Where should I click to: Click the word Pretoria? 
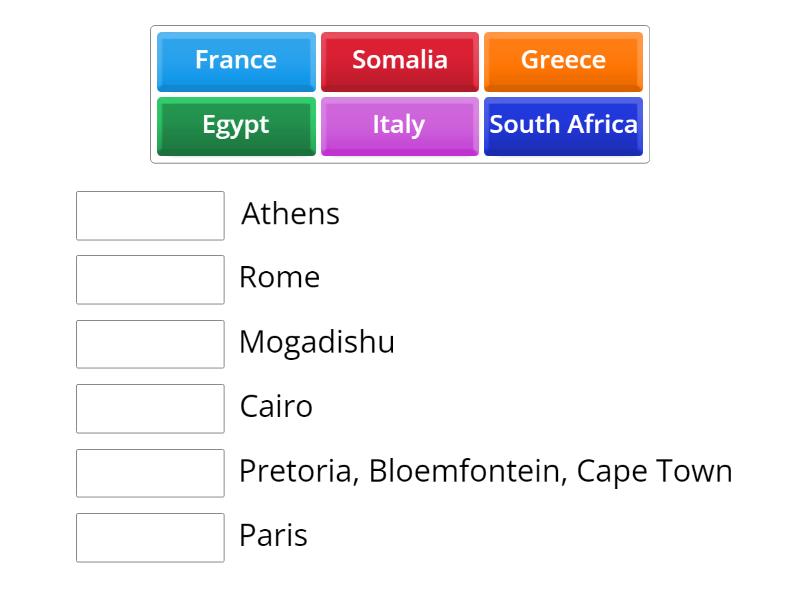[x=296, y=471]
